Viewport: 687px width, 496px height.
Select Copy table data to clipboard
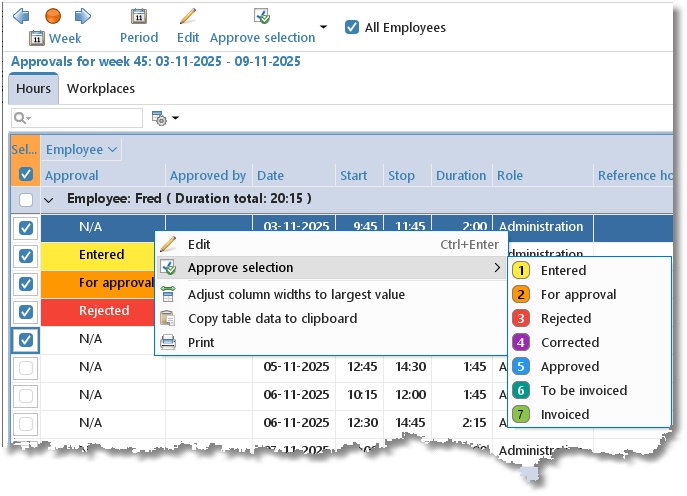(332, 318)
